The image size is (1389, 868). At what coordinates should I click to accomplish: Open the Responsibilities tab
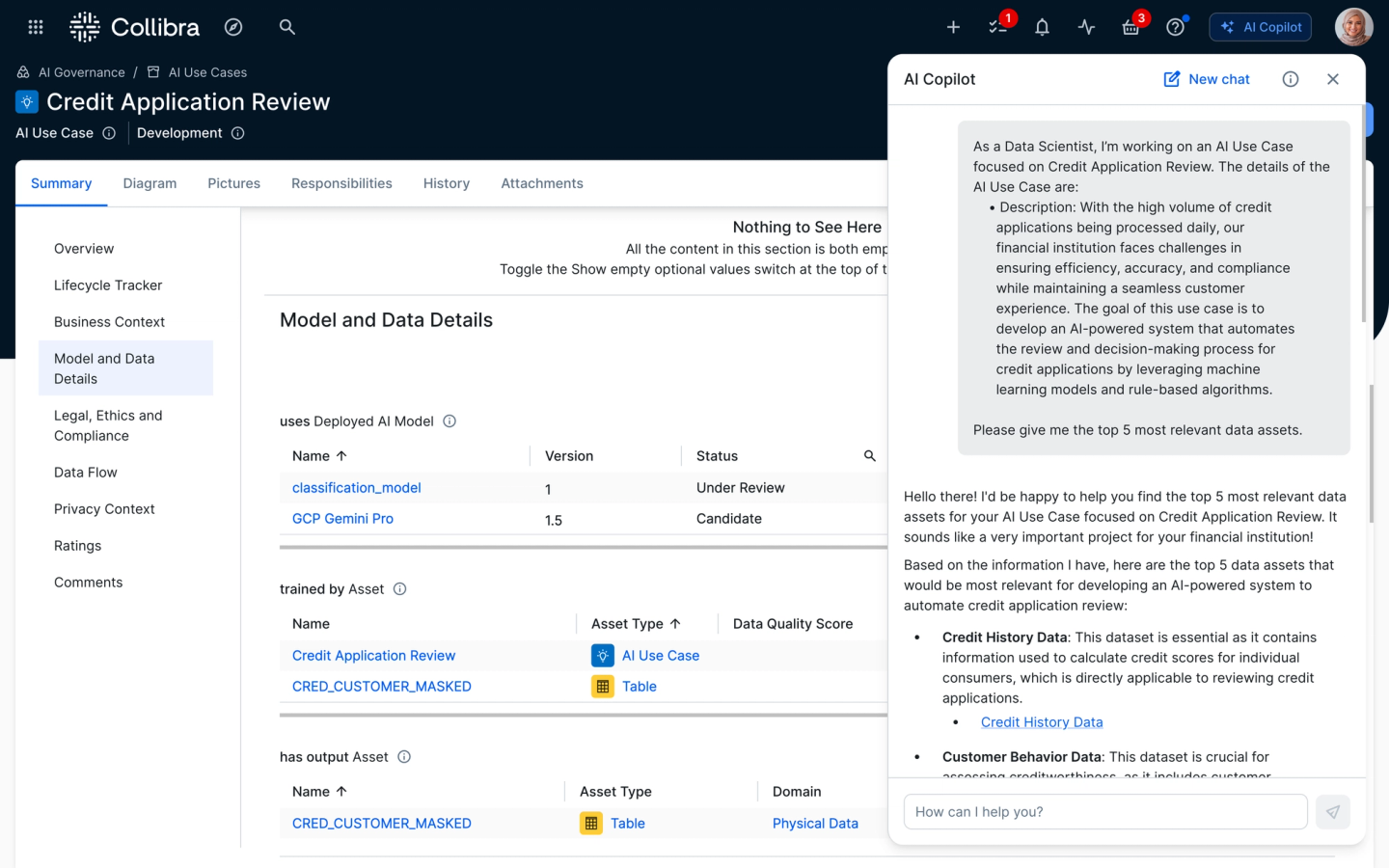coord(341,183)
